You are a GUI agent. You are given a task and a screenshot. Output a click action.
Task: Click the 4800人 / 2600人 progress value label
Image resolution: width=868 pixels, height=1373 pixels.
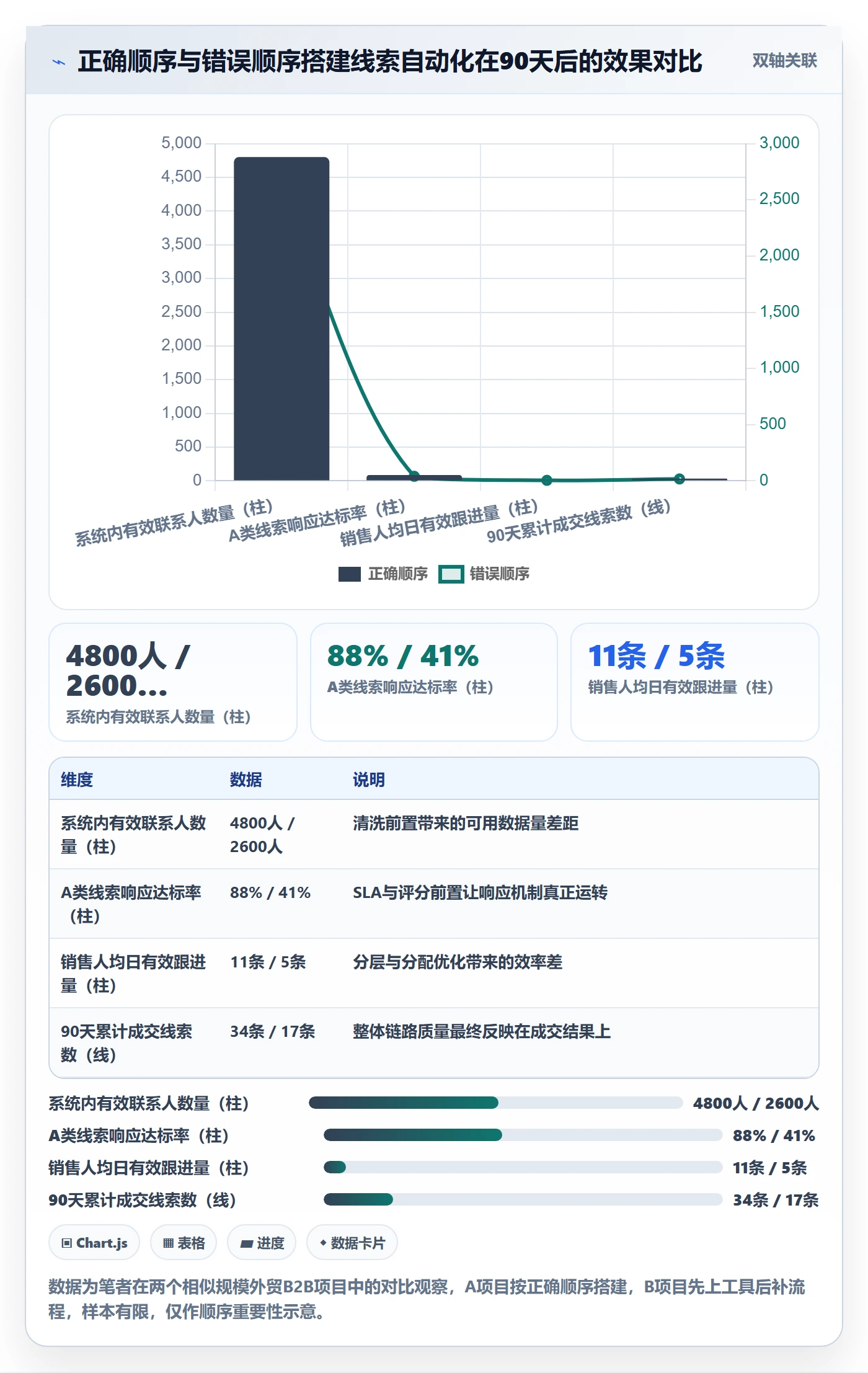tap(756, 1103)
